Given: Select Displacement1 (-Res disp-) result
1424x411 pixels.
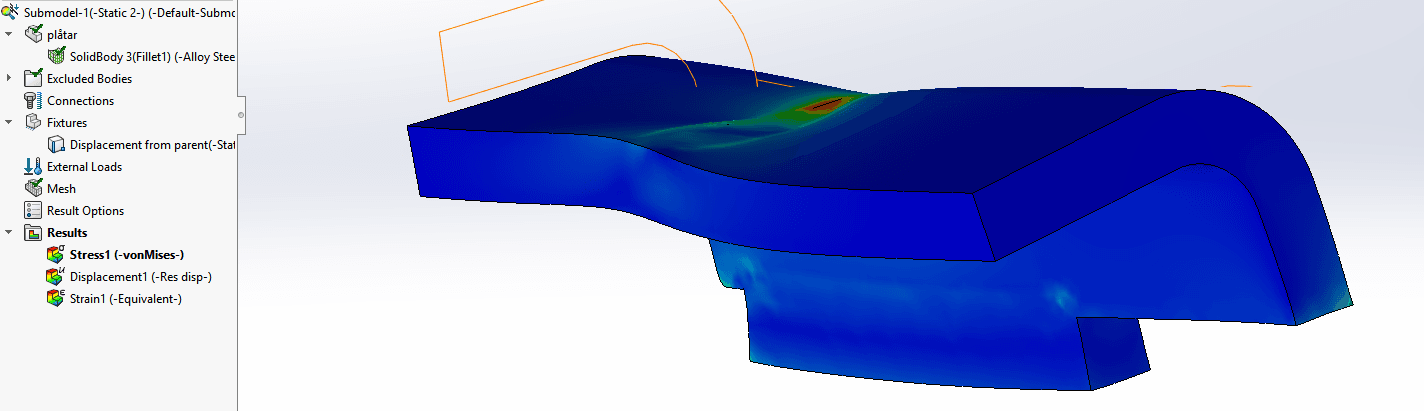Looking at the screenshot, I should [140, 277].
